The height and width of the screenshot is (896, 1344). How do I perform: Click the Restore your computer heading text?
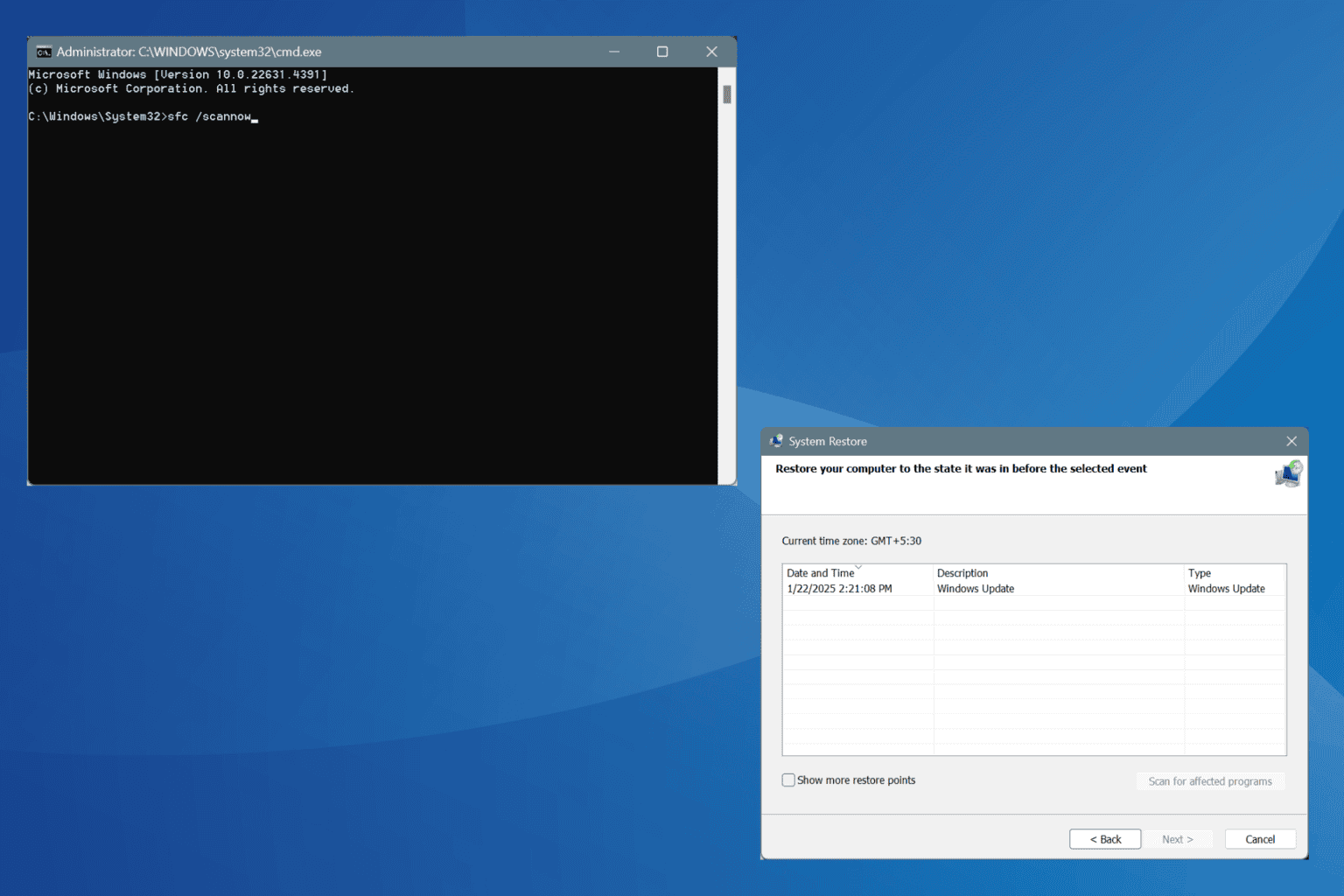[x=961, y=469]
